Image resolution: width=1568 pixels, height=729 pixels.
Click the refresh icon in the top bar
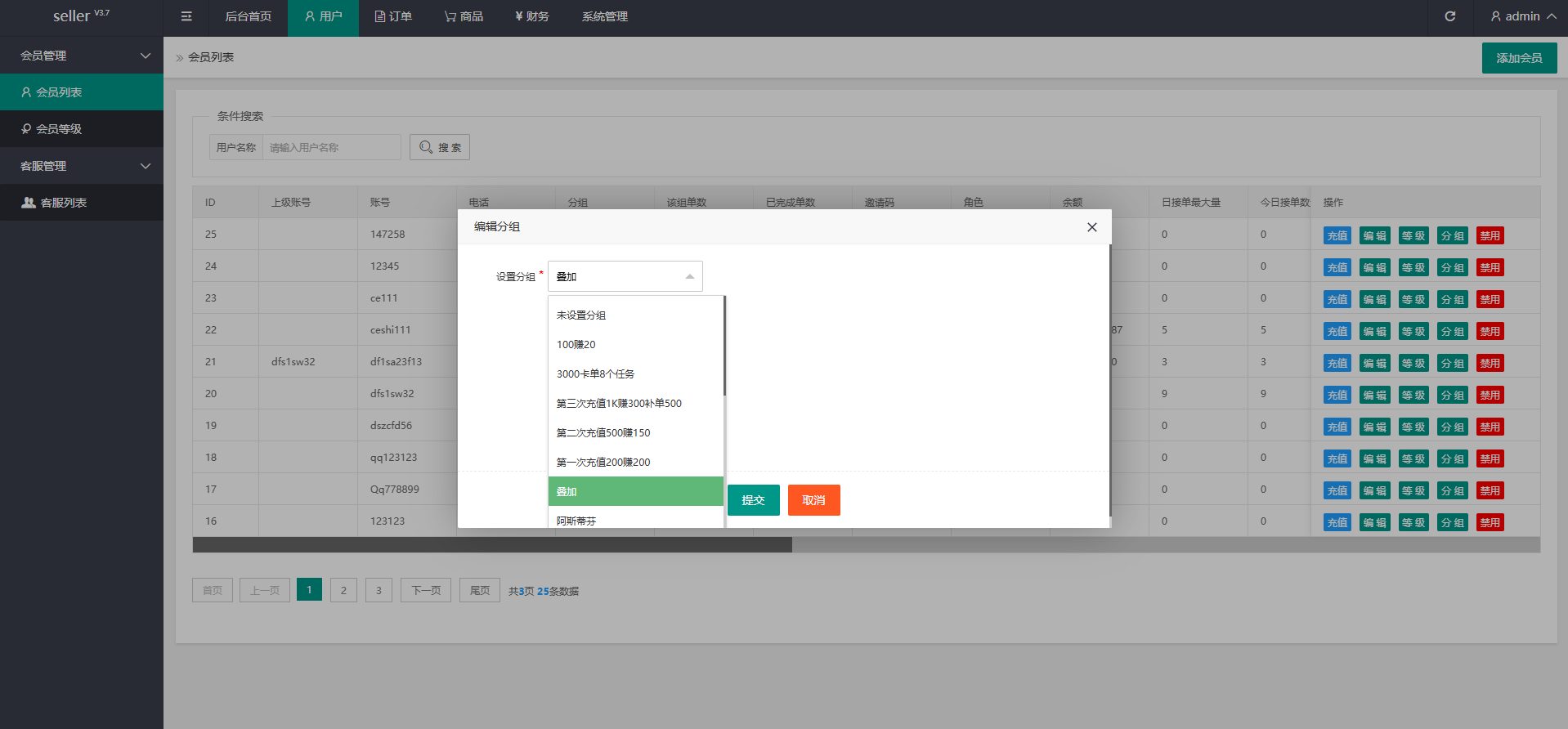click(x=1449, y=16)
